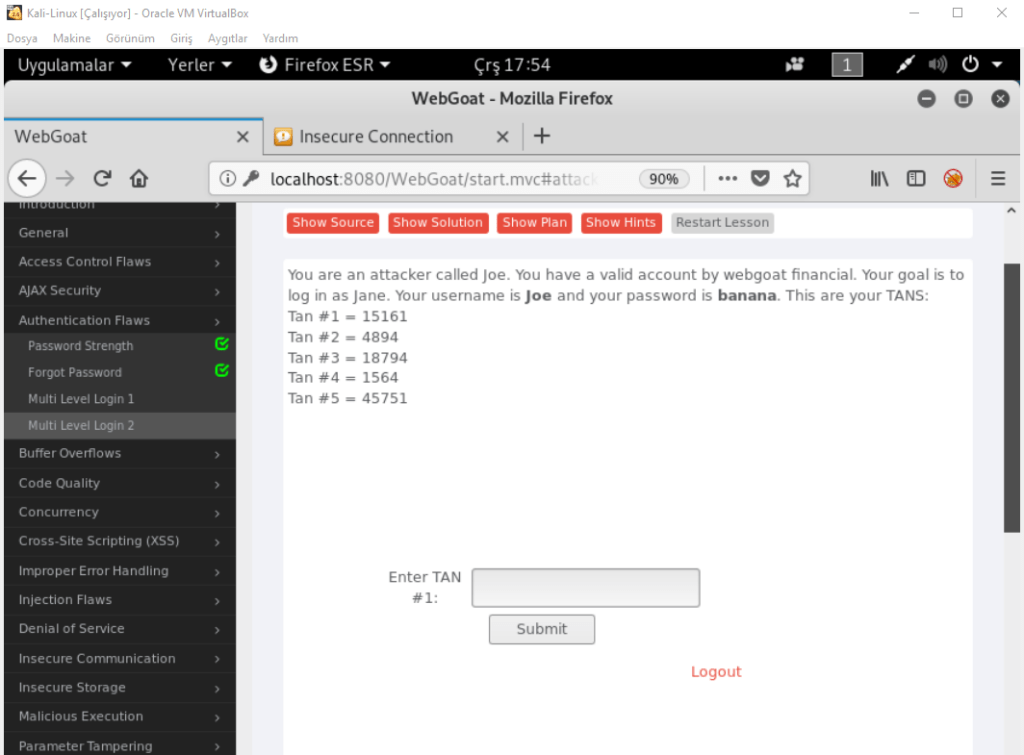Image resolution: width=1024 pixels, height=755 pixels.
Task: Open the Makine menu in VirtualBox
Action: coord(71,38)
